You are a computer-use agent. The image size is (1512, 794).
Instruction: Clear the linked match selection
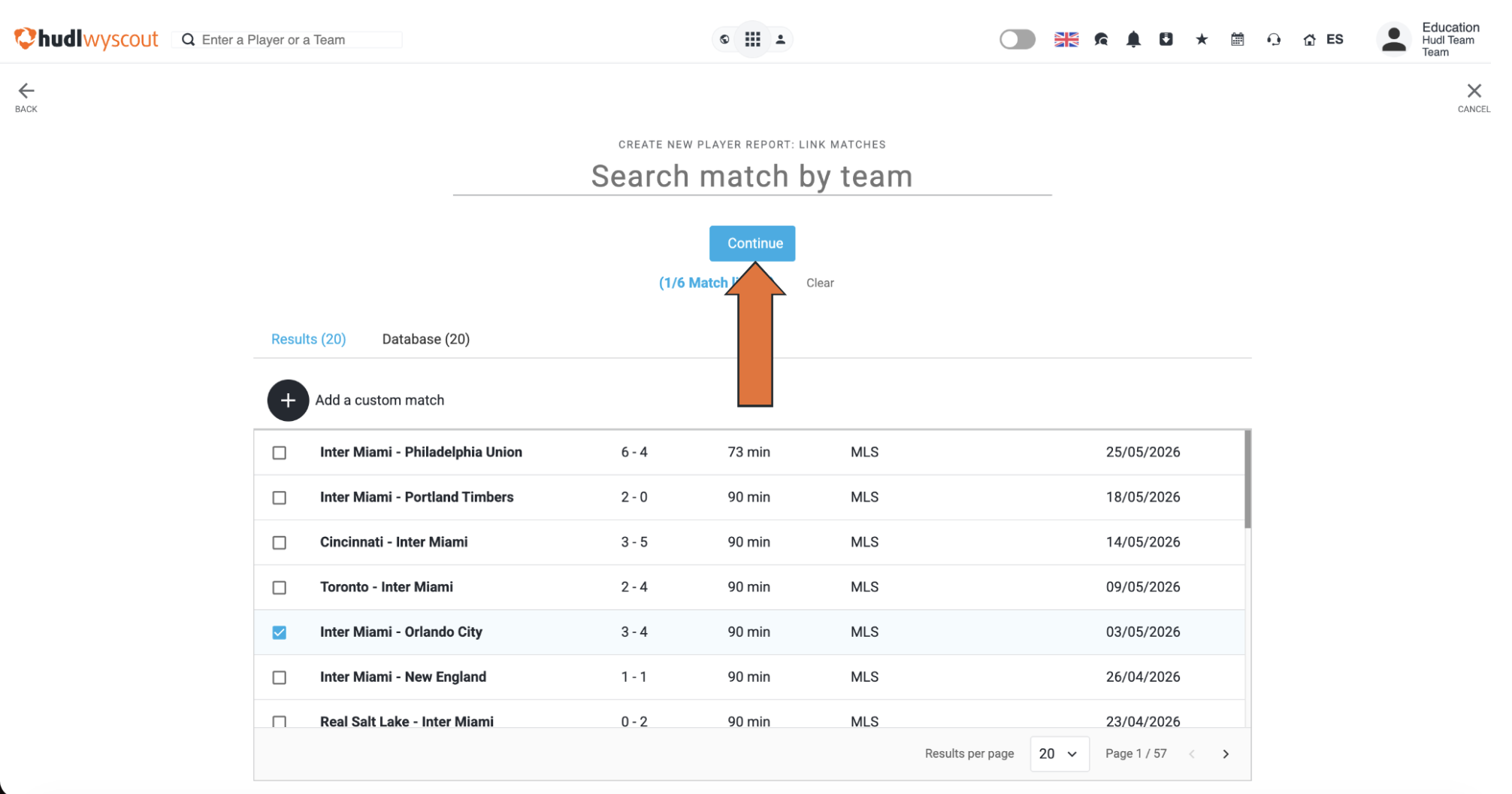click(820, 283)
